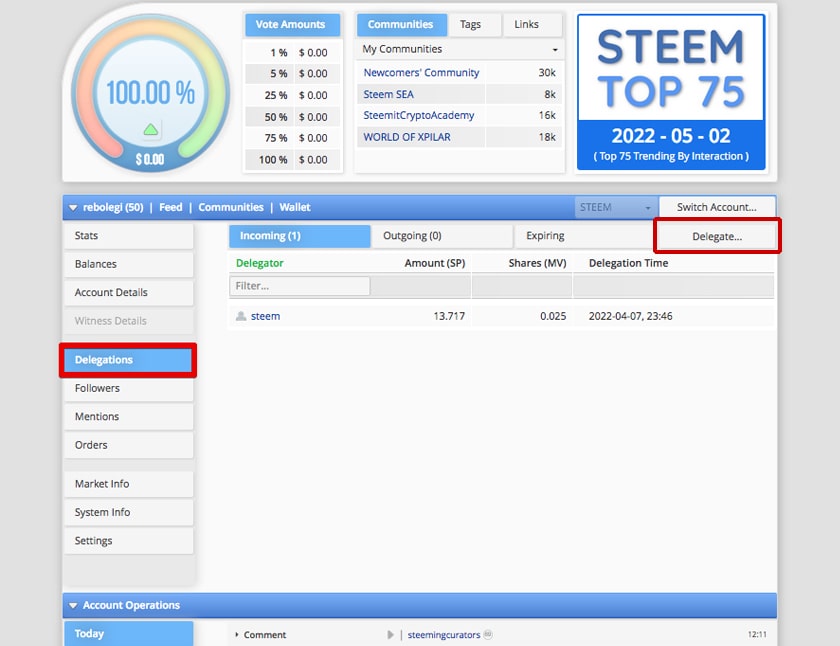Click the reputation badge after steemingcurators
This screenshot has width=840, height=646.
(488, 634)
